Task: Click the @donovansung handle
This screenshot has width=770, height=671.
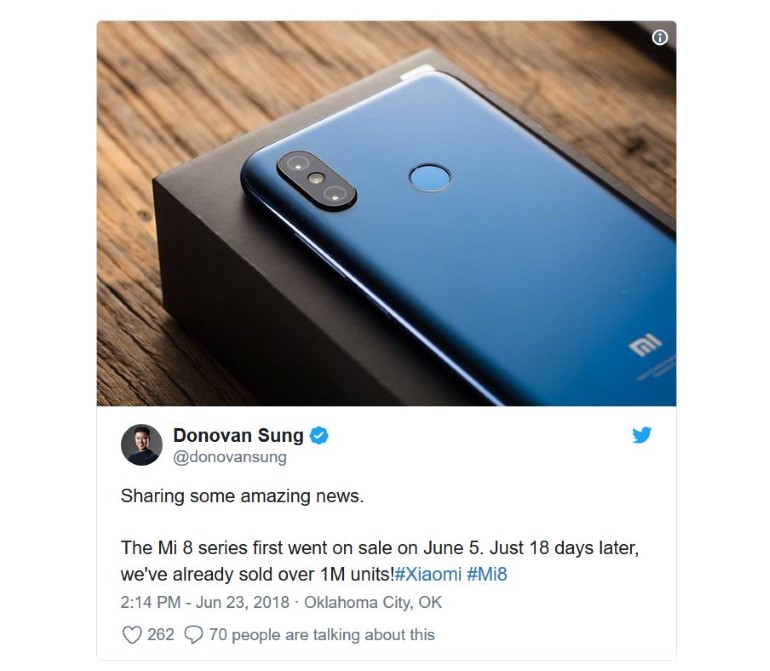Action: click(x=230, y=457)
